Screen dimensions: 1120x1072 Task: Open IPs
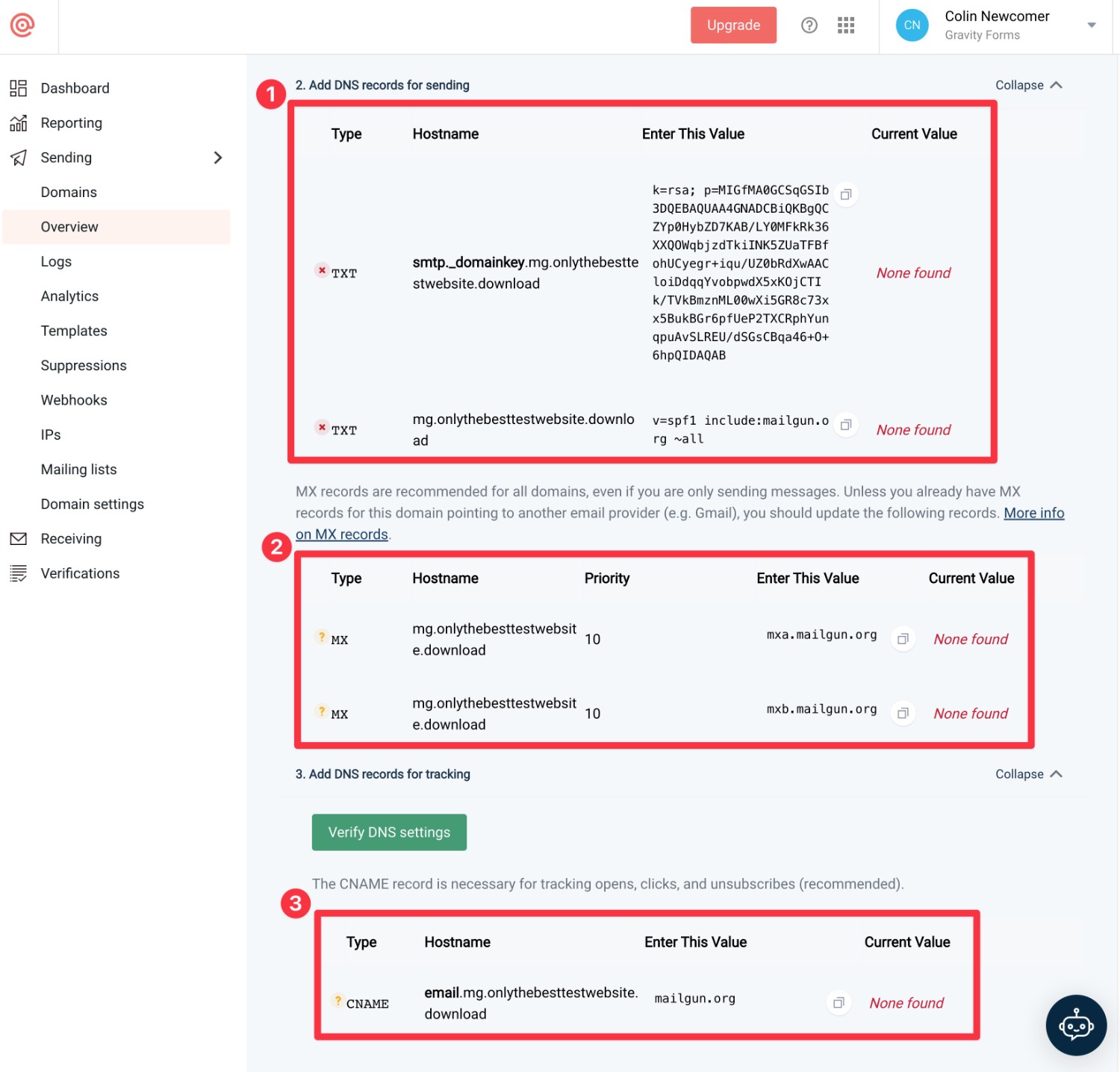51,435
